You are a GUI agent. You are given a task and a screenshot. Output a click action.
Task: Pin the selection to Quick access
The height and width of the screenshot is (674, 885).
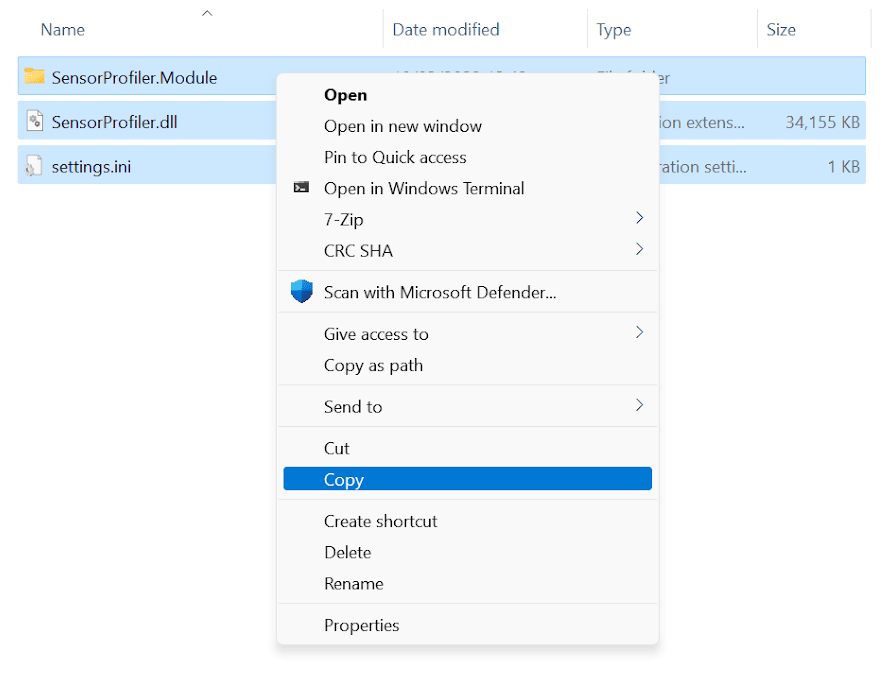coord(395,157)
